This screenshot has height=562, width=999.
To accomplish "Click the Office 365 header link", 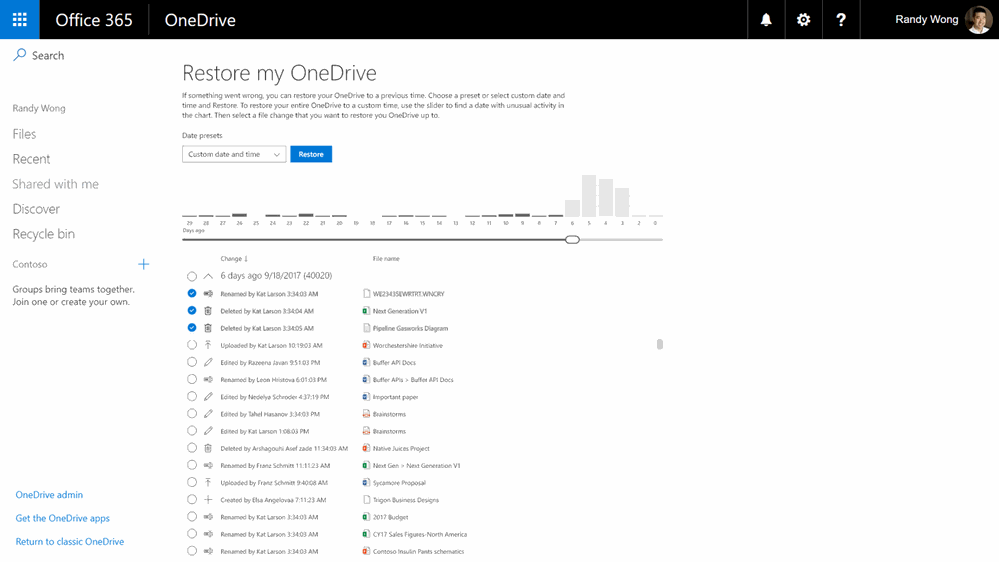I will coord(94,20).
